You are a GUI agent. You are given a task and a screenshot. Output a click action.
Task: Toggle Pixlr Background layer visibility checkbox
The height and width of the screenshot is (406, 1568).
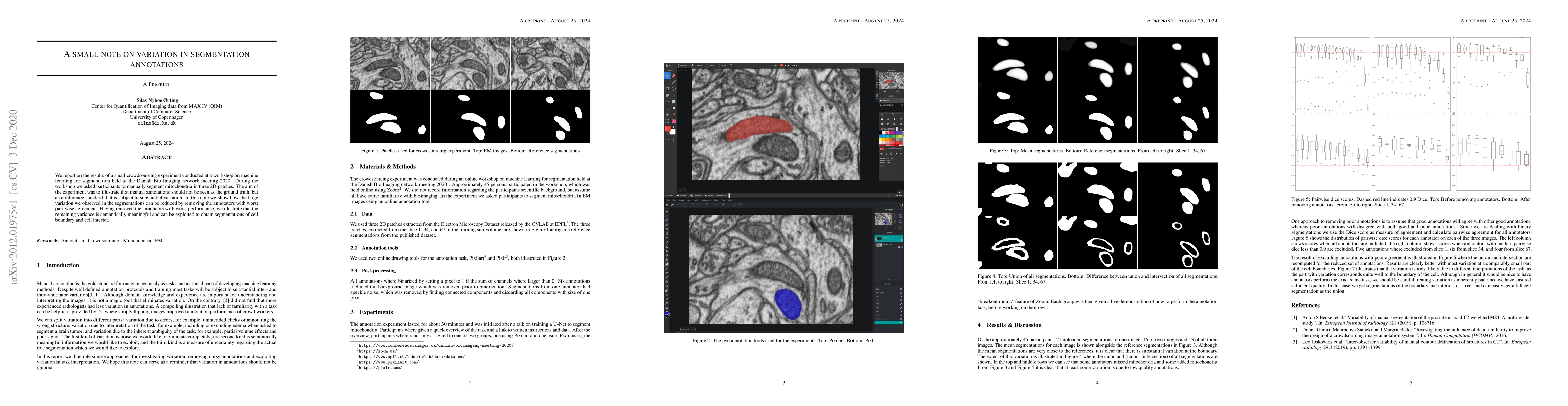902,247
